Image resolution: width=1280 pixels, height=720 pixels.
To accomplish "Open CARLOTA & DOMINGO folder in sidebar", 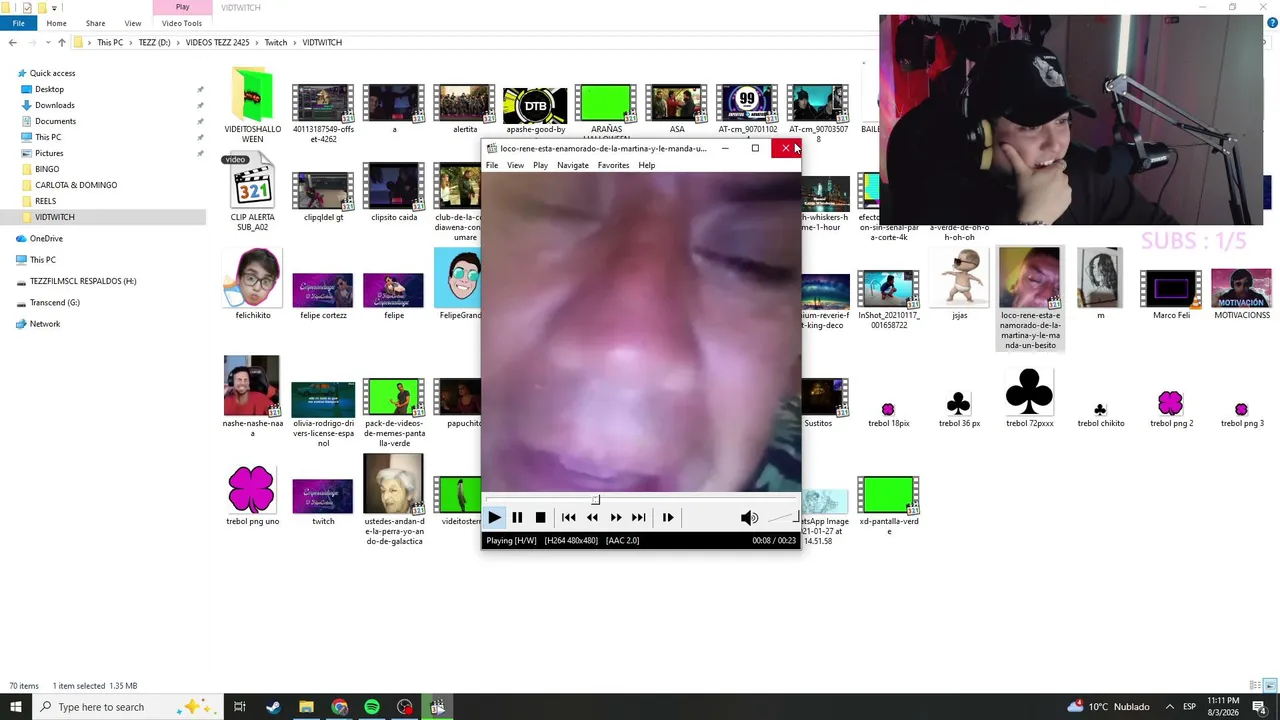I will pyautogui.click(x=75, y=185).
